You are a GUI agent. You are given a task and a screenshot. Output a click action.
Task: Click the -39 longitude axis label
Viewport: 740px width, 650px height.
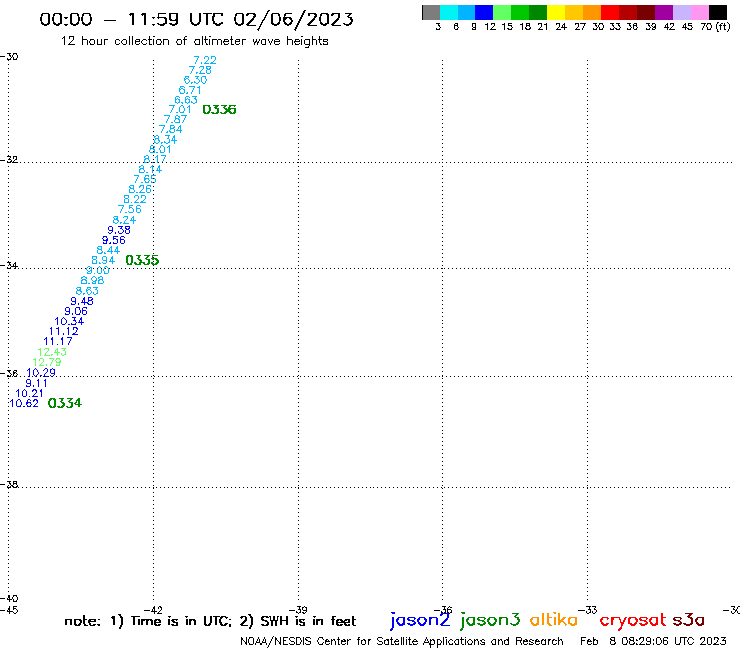point(298,610)
